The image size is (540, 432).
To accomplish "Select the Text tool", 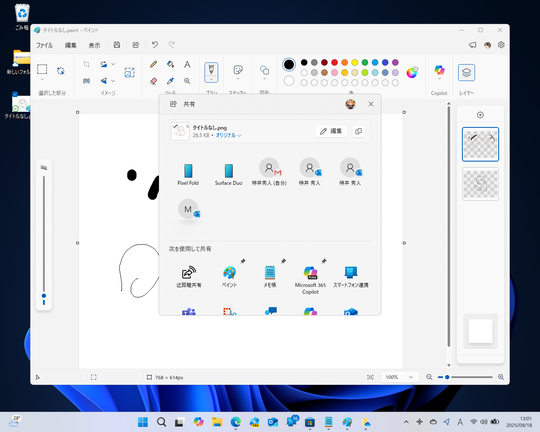I will 187,64.
